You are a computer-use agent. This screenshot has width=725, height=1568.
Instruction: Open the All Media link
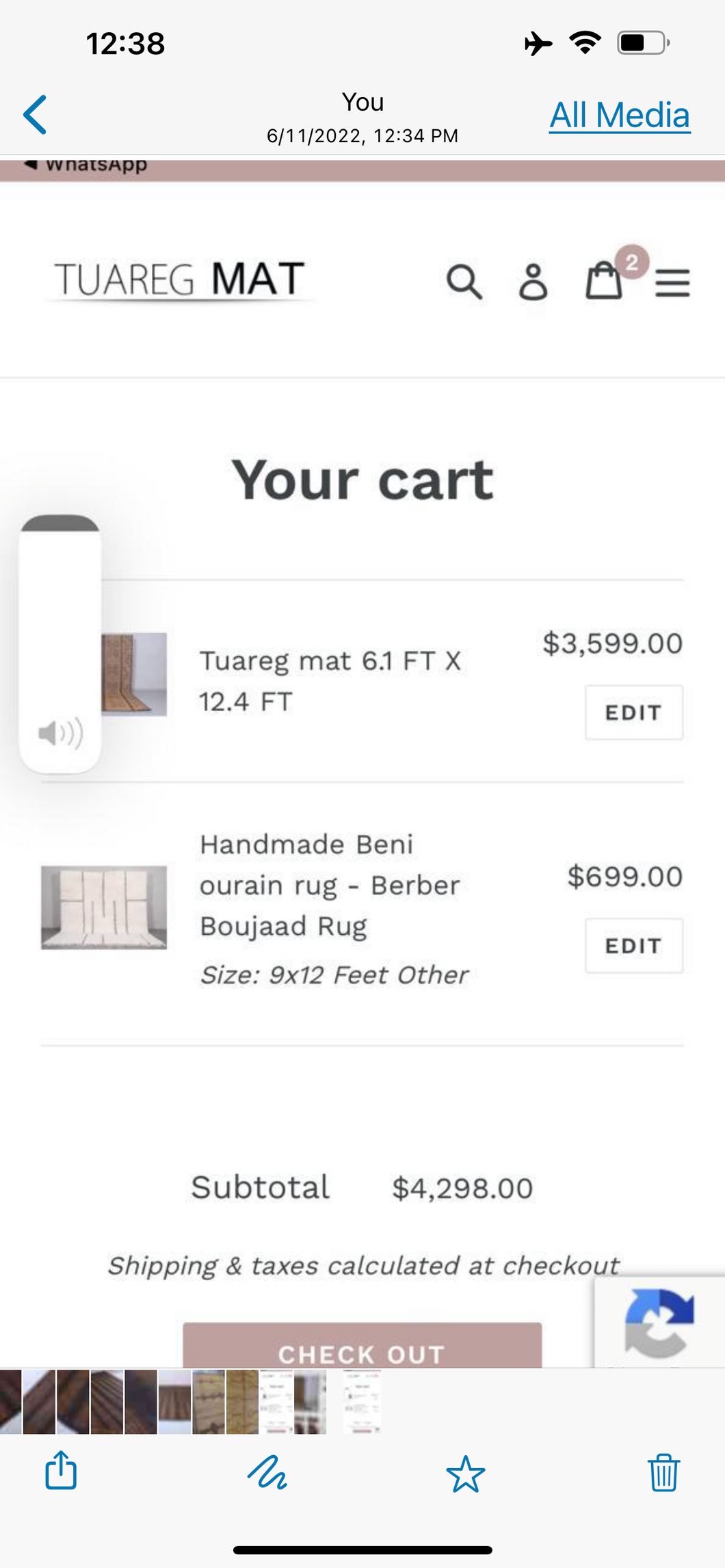coord(619,115)
